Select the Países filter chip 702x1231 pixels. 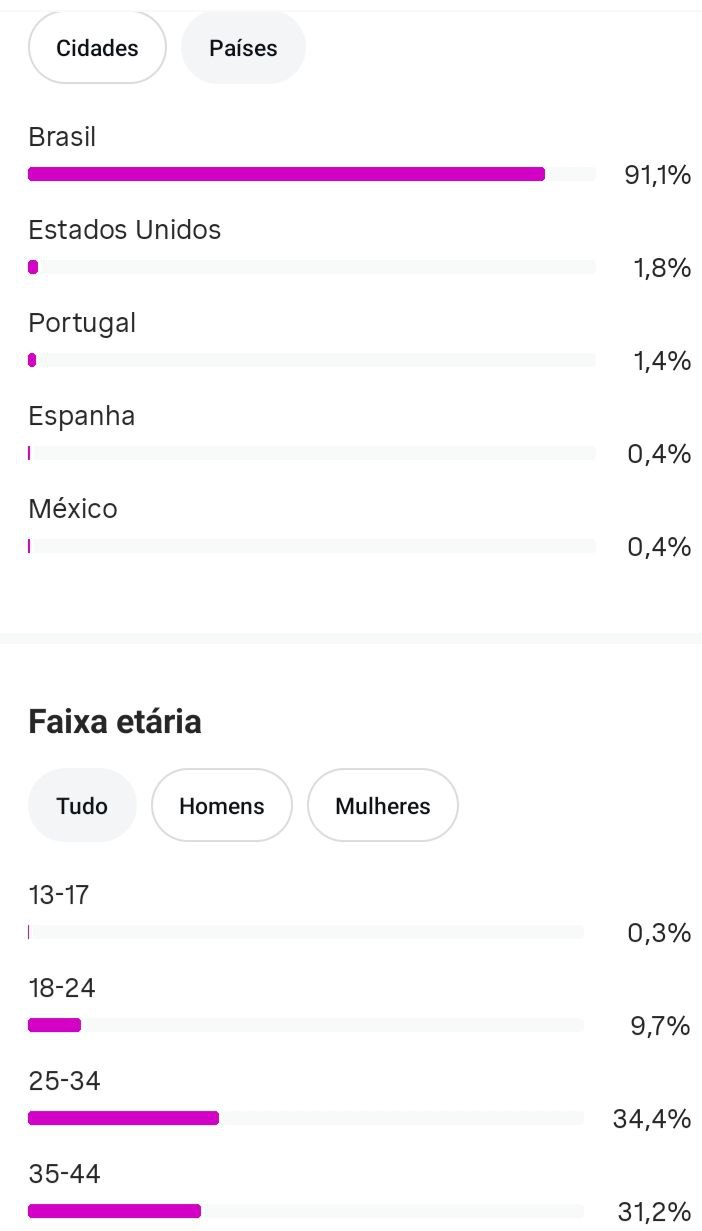click(243, 48)
